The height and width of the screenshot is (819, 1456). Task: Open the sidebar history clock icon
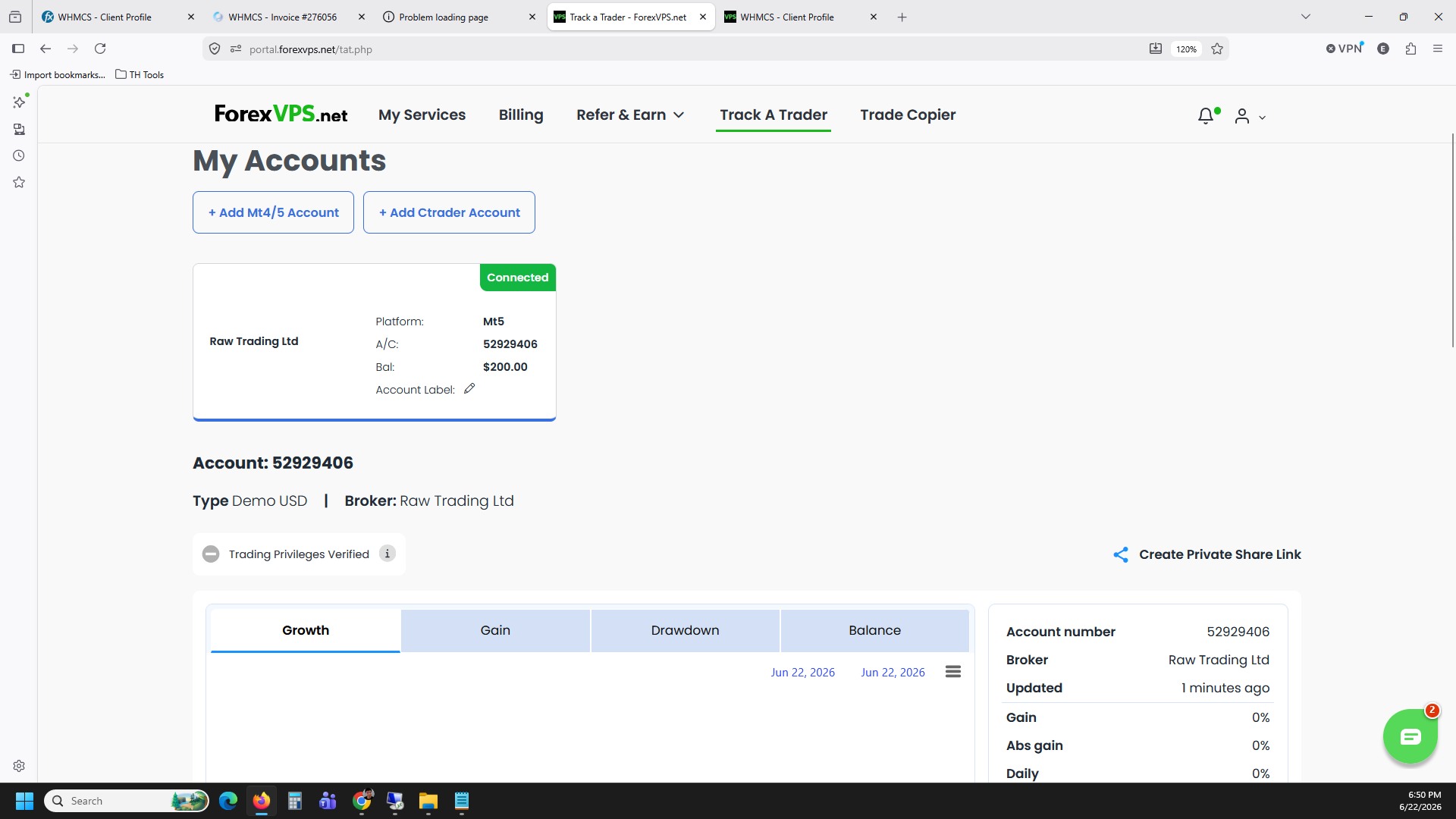point(19,155)
